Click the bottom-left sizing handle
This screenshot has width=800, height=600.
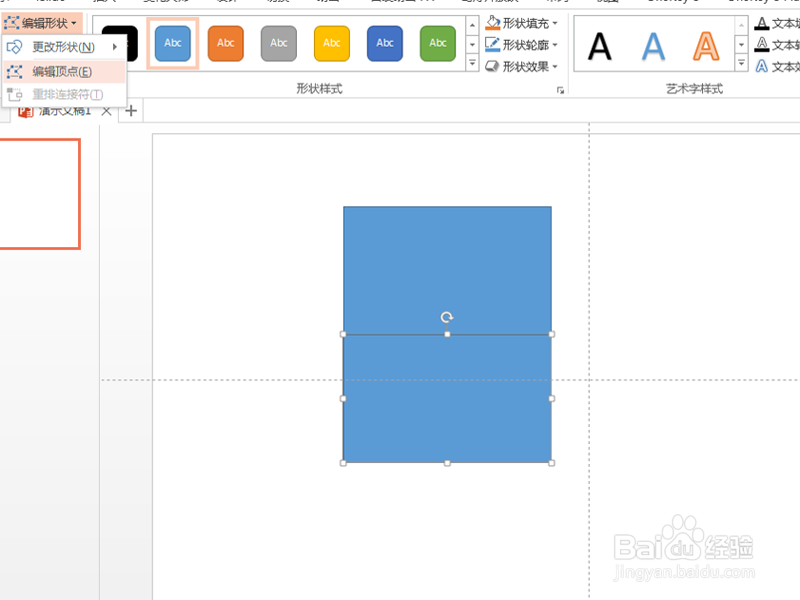click(343, 463)
